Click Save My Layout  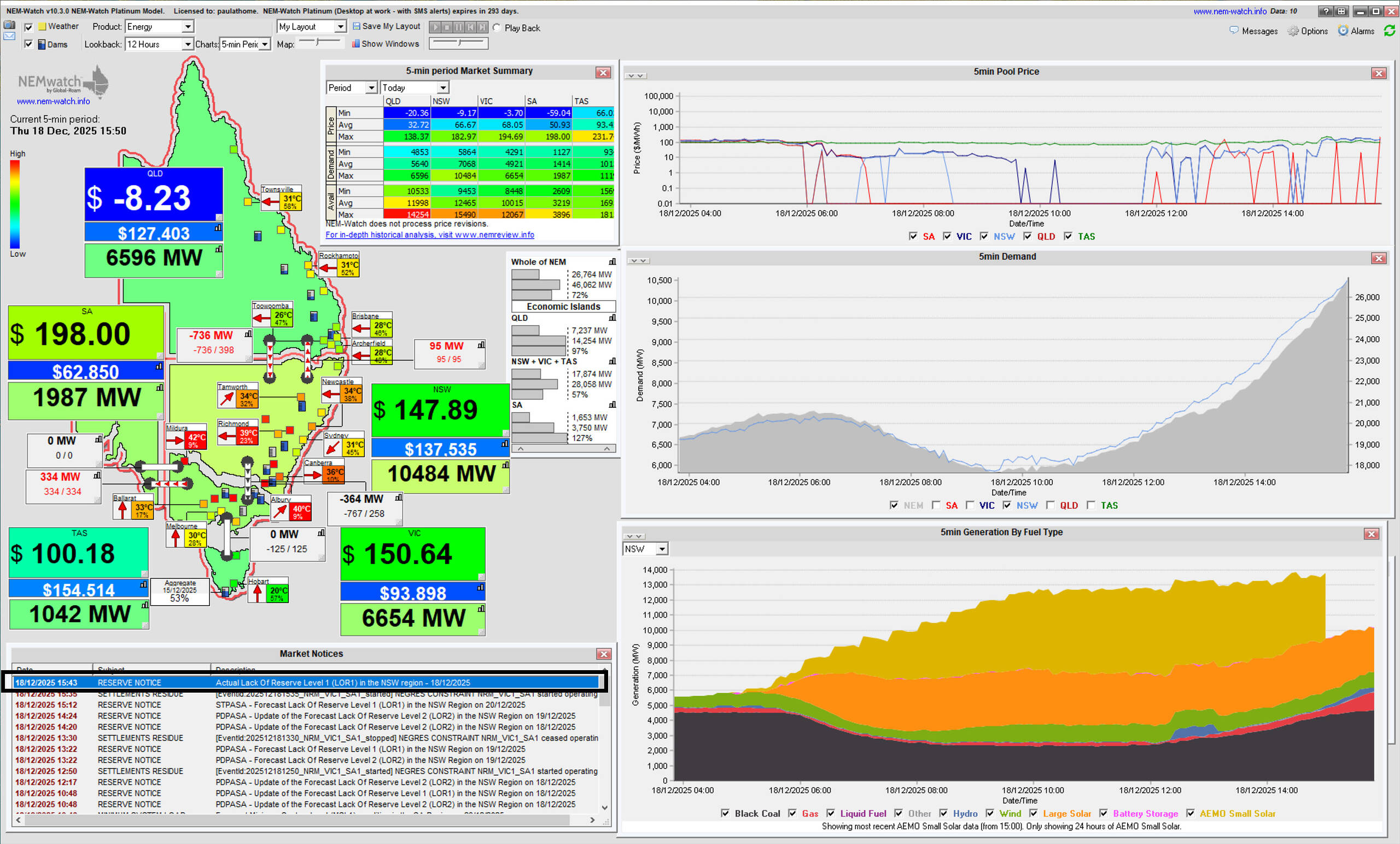pyautogui.click(x=386, y=26)
